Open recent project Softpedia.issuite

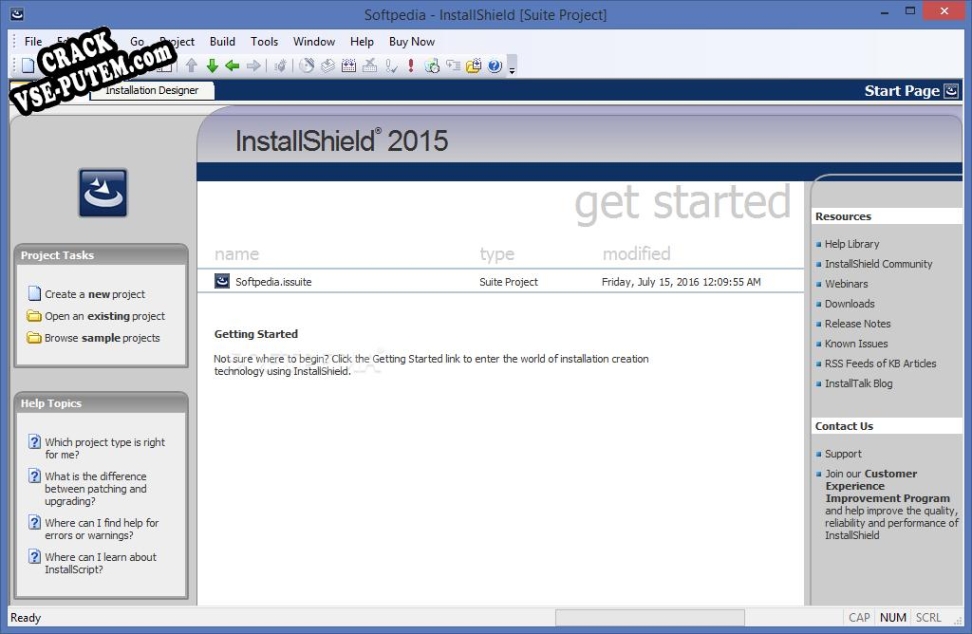[273, 282]
